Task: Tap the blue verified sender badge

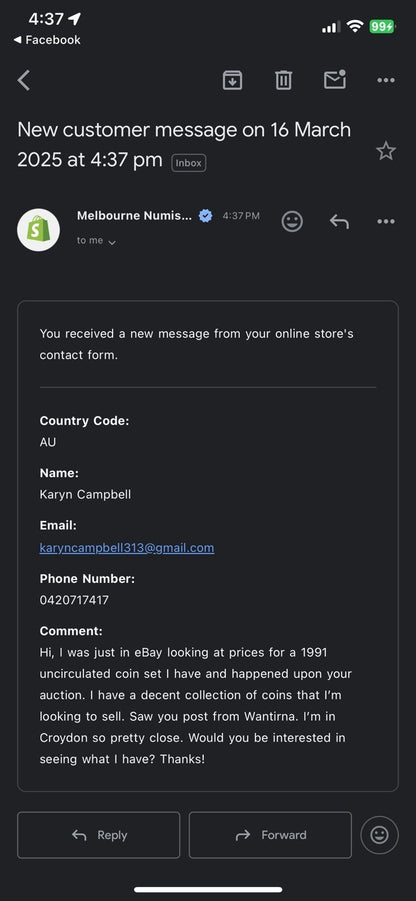Action: (x=205, y=215)
